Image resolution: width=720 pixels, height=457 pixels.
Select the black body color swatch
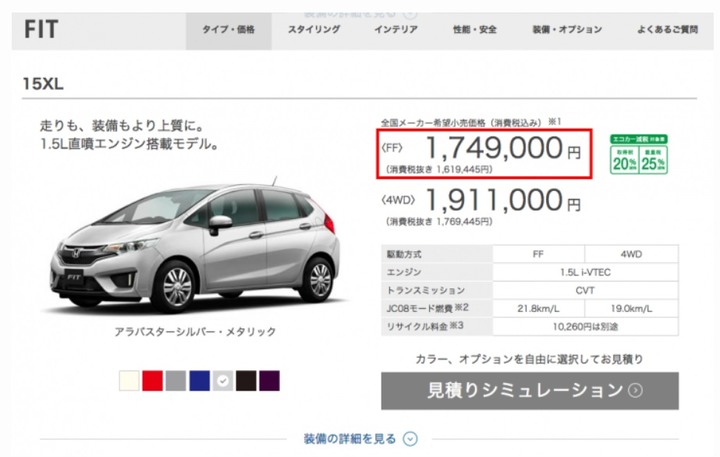pyautogui.click(x=246, y=381)
